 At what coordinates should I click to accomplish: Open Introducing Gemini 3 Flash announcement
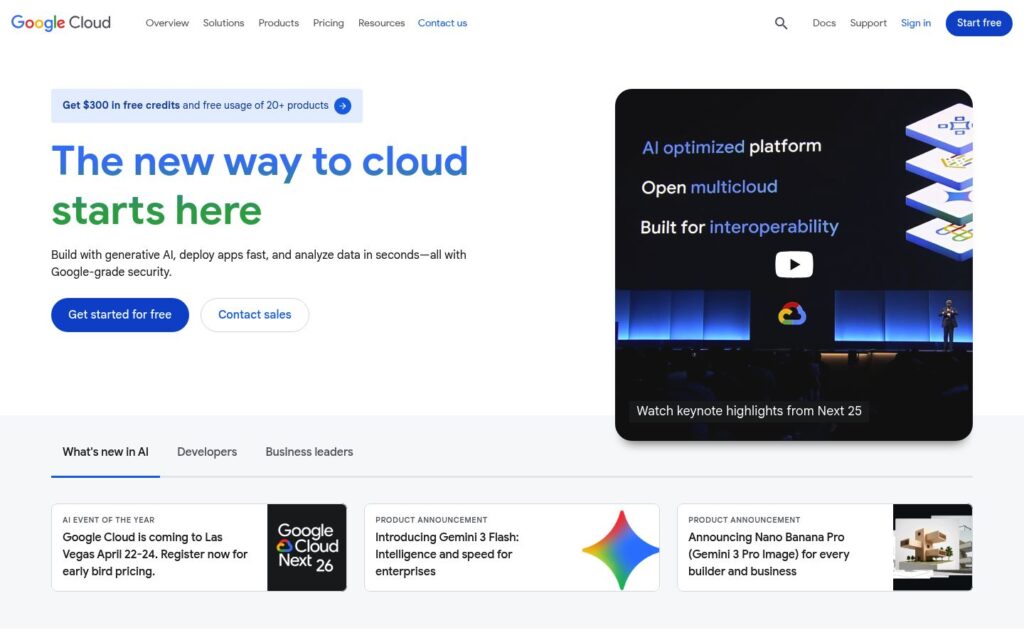pos(512,547)
